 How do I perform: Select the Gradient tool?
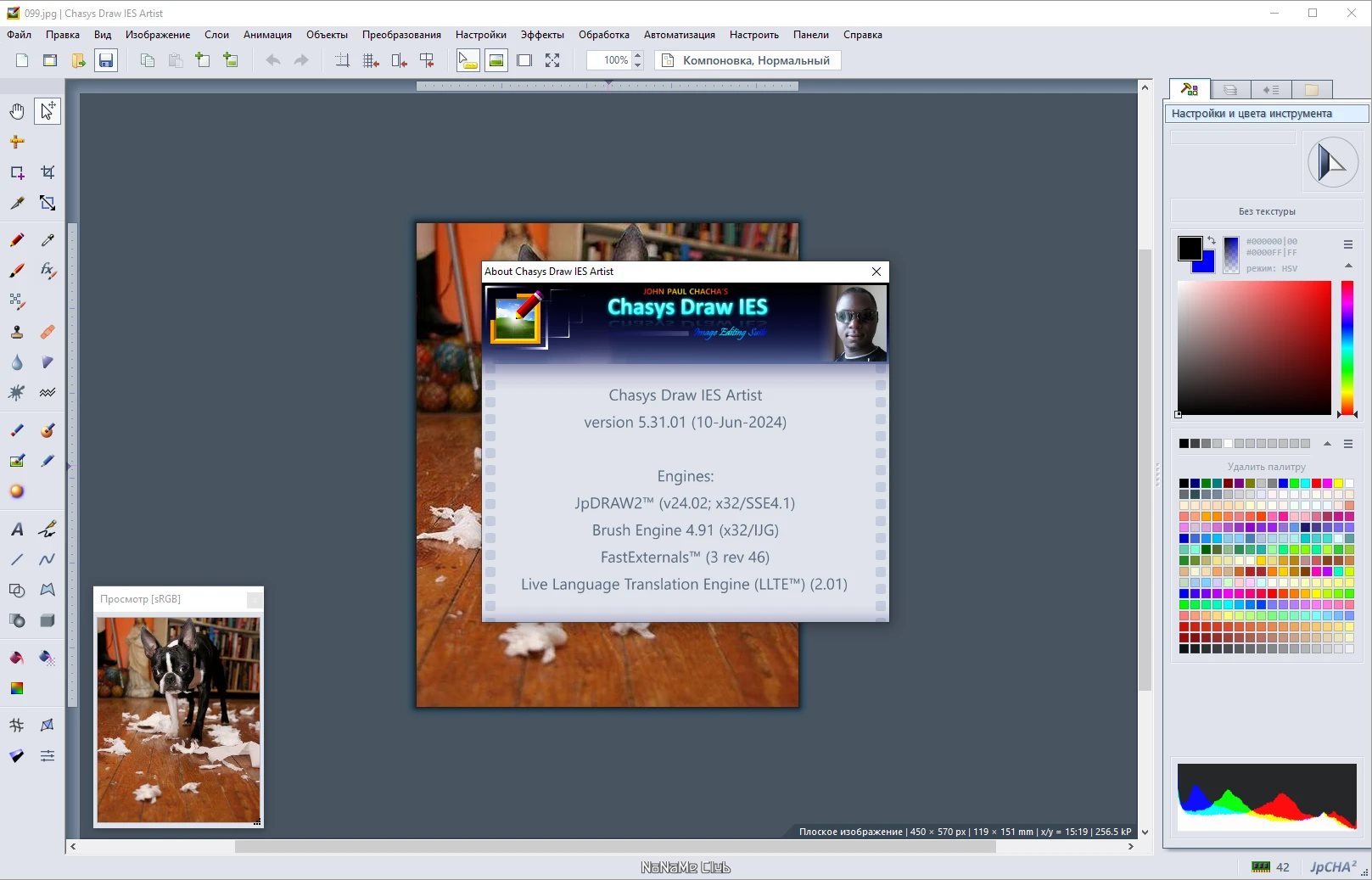[x=17, y=688]
